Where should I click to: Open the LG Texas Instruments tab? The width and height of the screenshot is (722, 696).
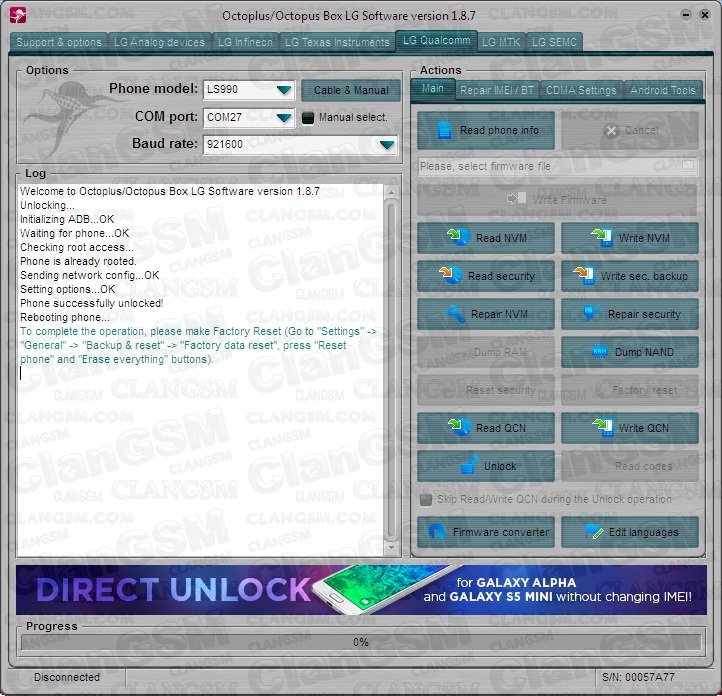click(337, 42)
